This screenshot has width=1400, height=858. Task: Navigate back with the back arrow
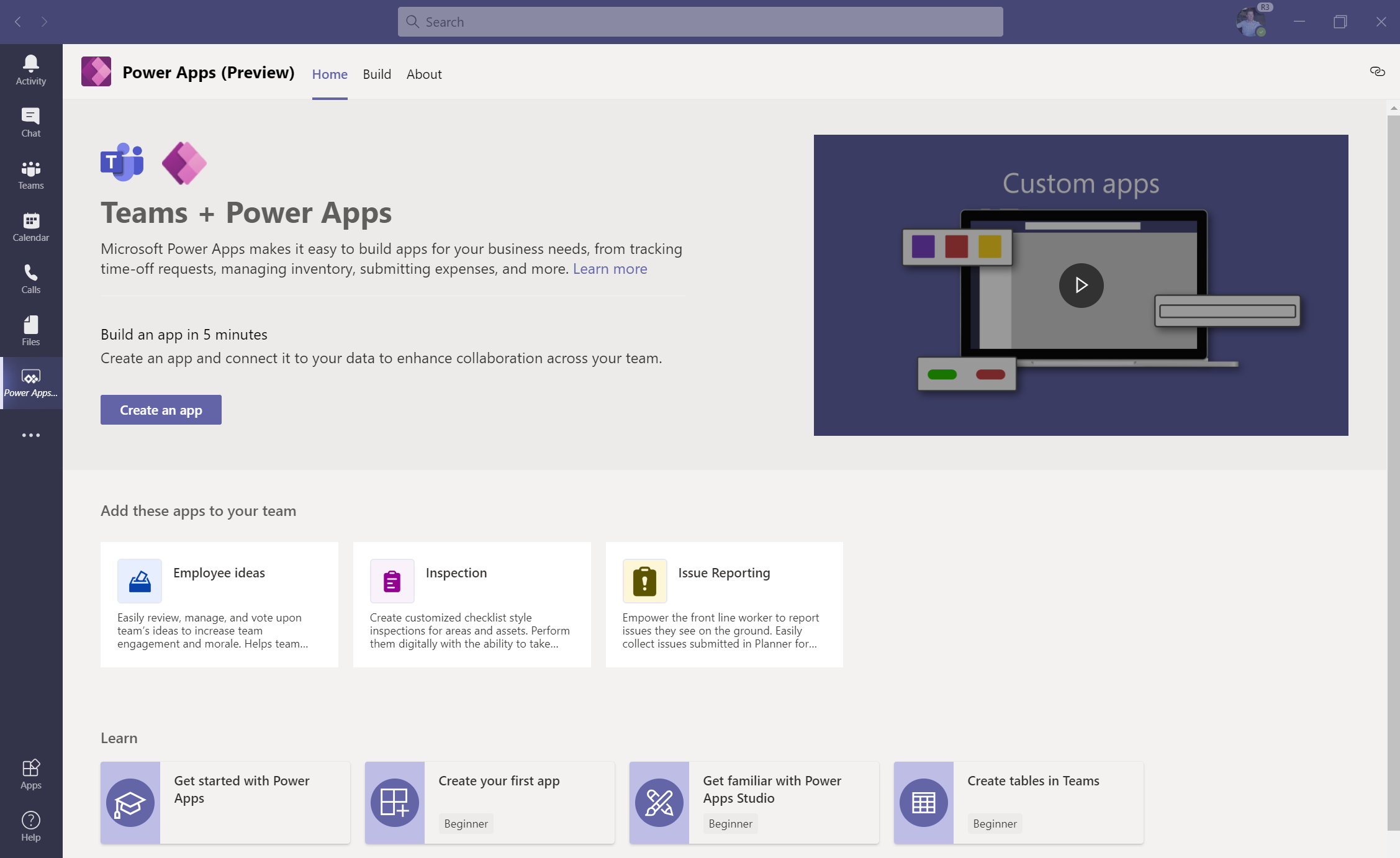click(x=17, y=22)
